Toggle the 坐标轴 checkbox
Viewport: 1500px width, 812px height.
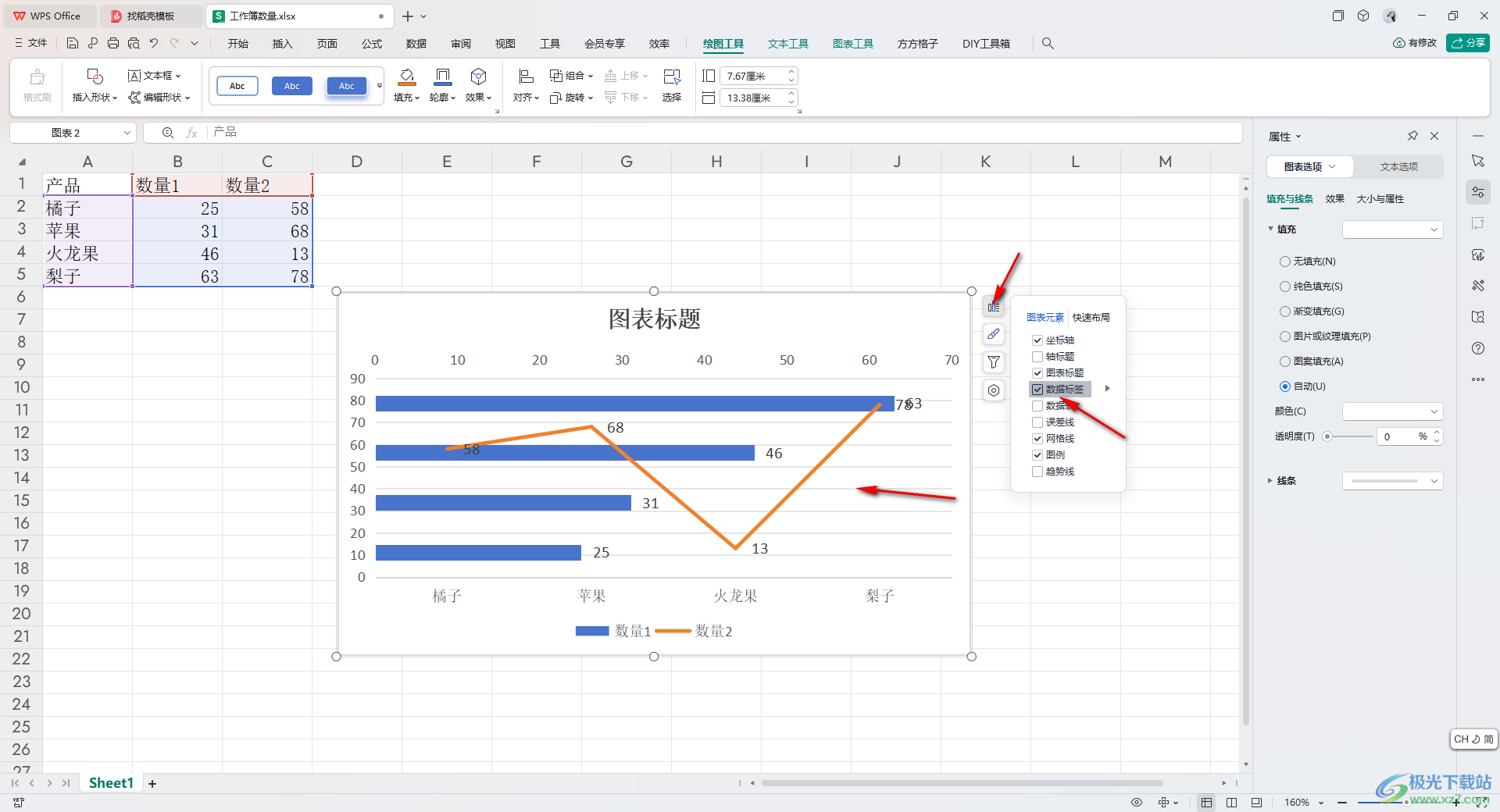click(x=1037, y=340)
